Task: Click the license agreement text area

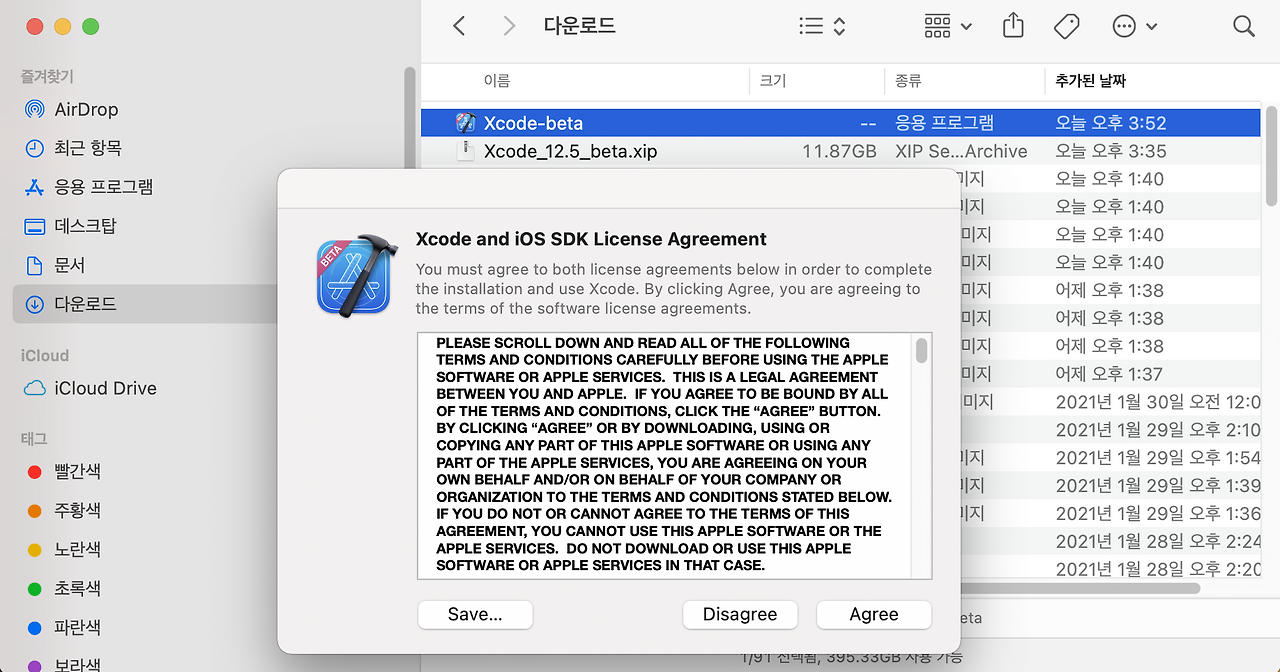Action: click(666, 455)
